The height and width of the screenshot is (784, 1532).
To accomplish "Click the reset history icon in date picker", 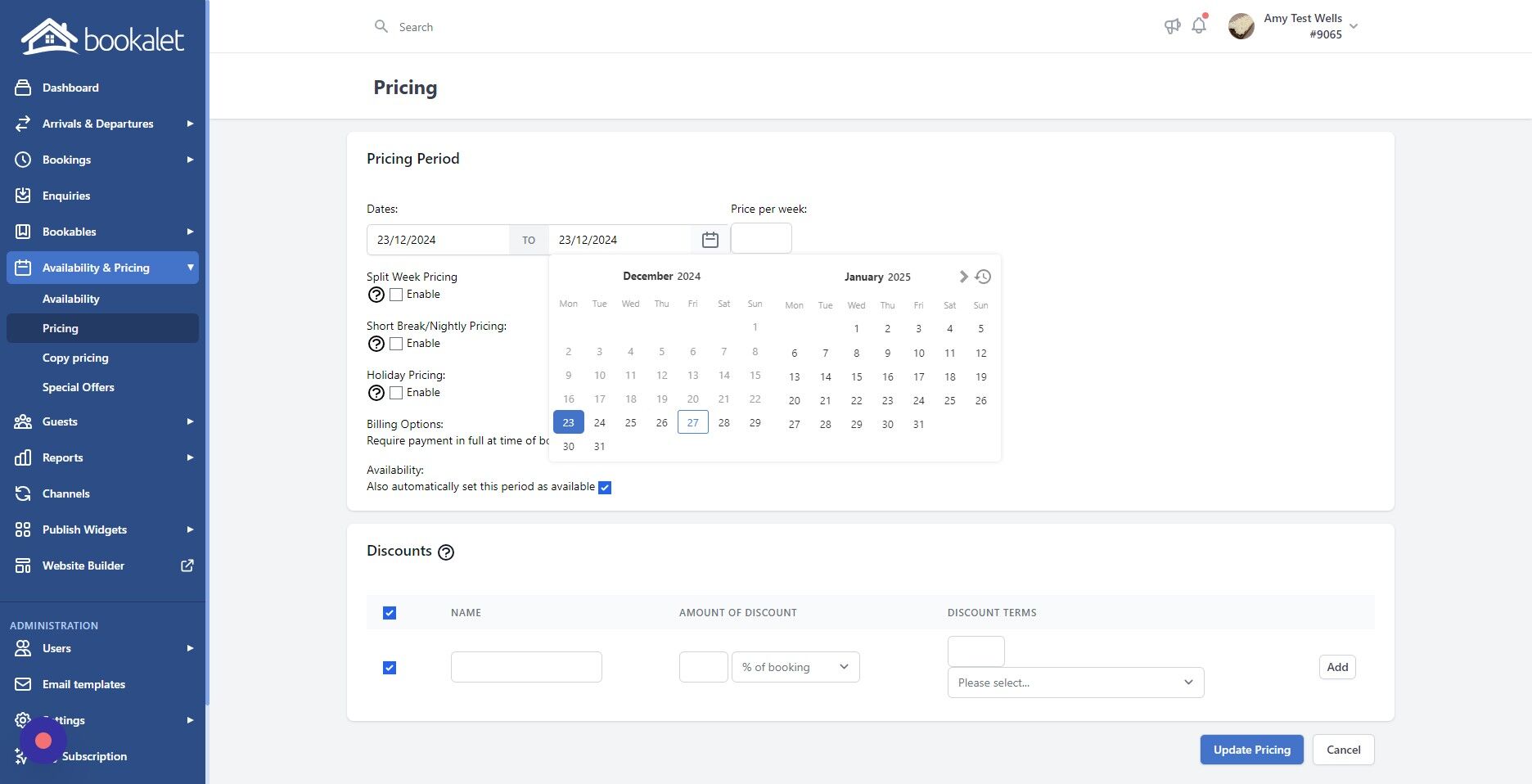I will [983, 277].
